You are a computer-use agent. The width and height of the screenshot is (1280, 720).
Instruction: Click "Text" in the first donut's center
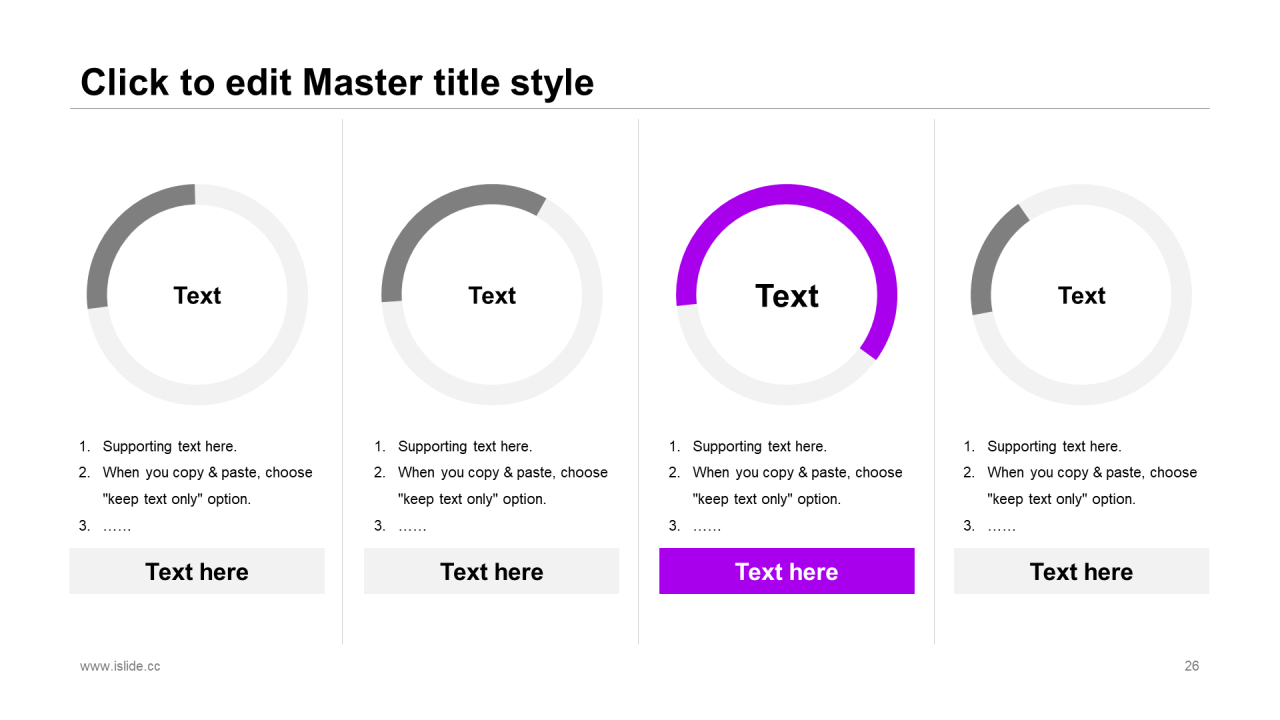pos(197,295)
